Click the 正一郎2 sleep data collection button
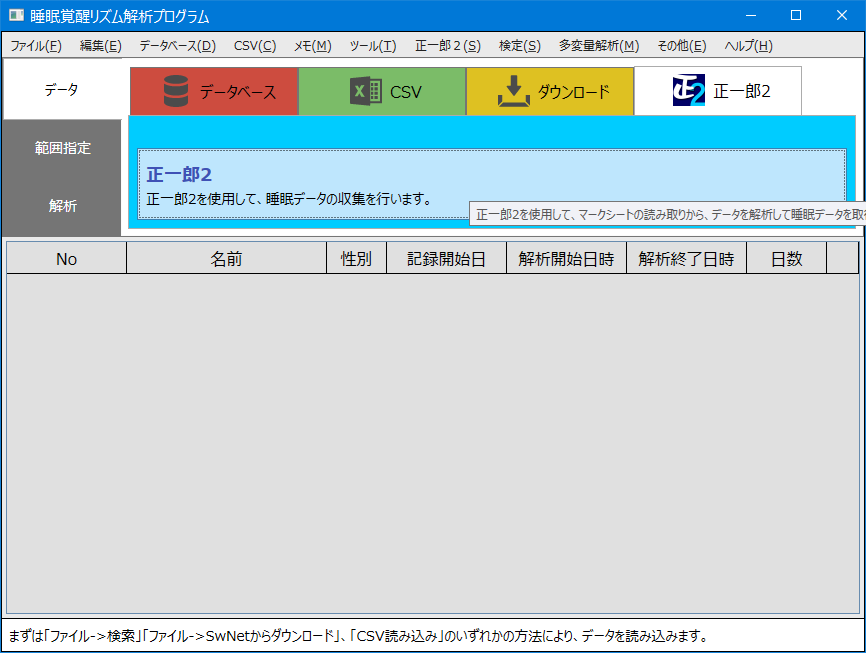The width and height of the screenshot is (866, 653). tap(492, 184)
